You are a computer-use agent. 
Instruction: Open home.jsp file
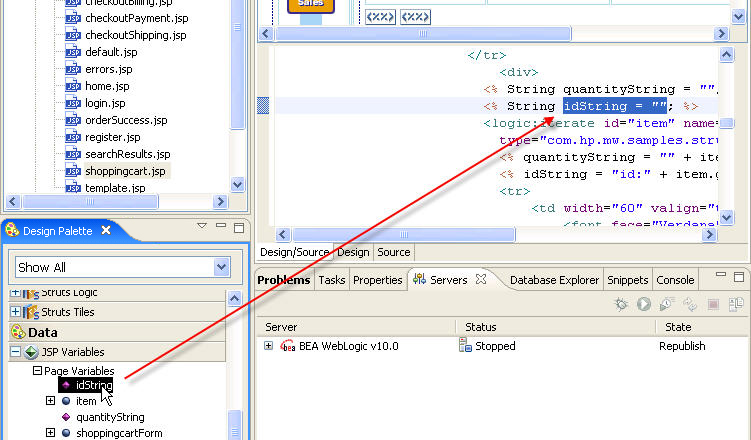[107, 86]
